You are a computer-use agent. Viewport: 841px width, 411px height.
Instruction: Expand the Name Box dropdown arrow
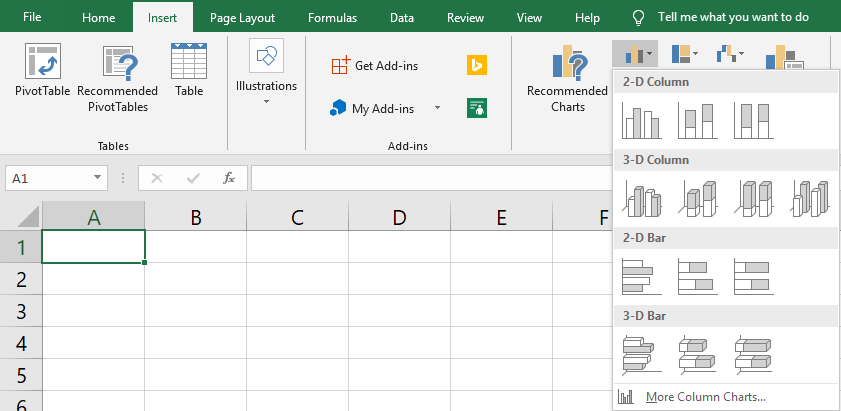(x=97, y=178)
